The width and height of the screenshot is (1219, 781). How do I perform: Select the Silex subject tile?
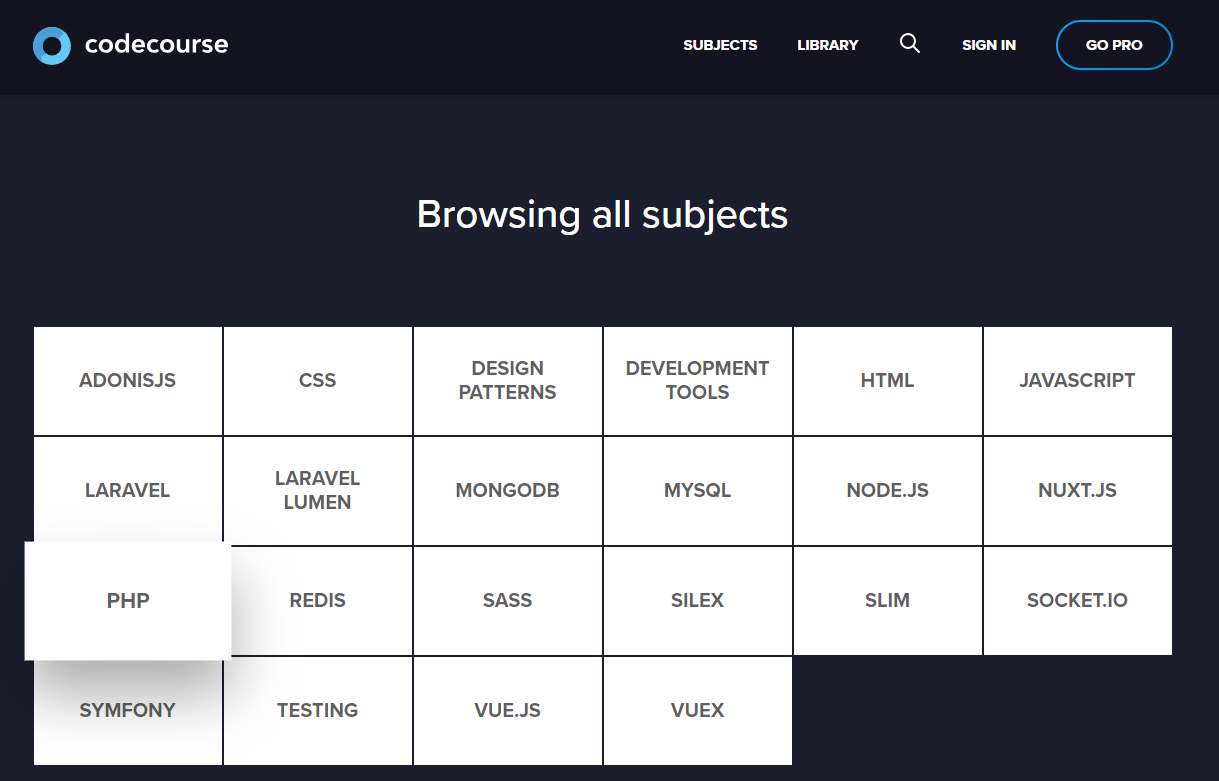pos(698,601)
